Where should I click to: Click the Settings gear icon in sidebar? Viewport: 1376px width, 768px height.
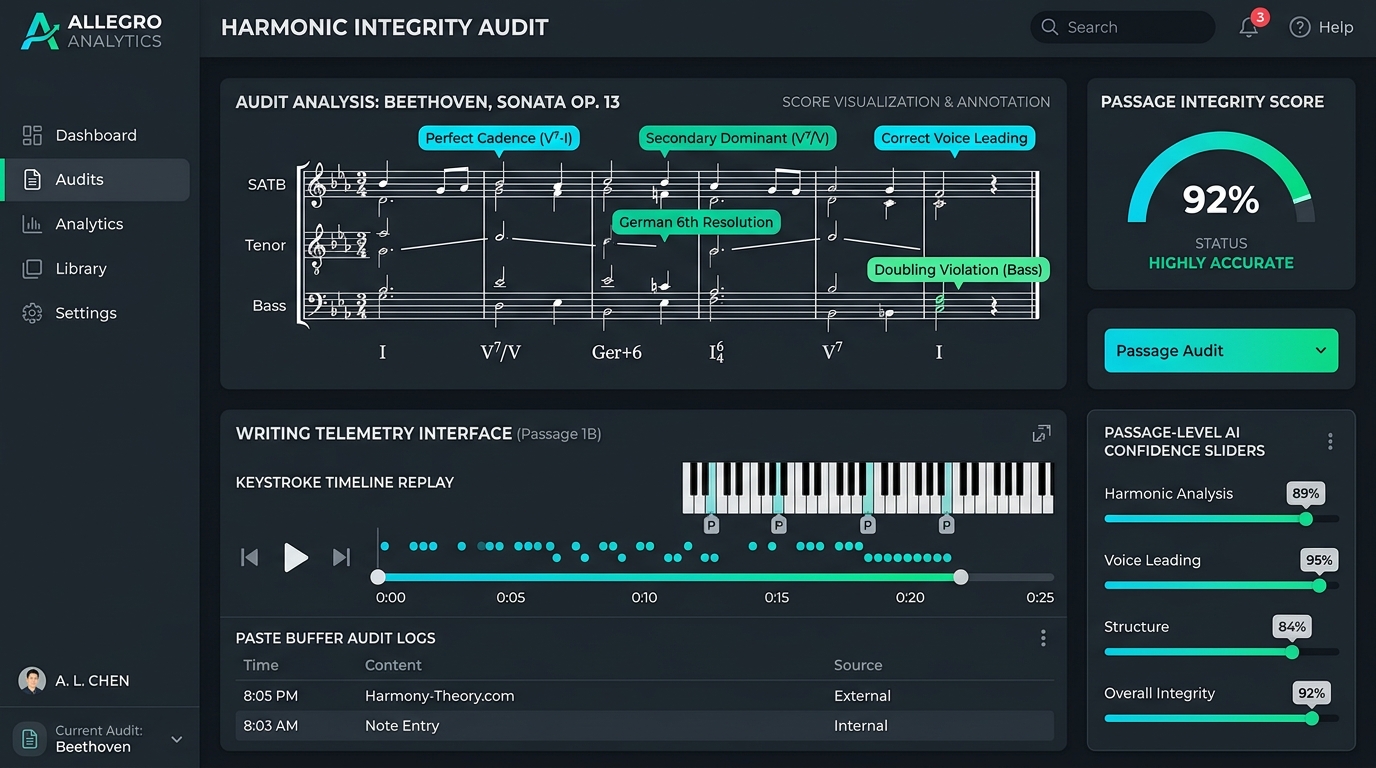[32, 313]
